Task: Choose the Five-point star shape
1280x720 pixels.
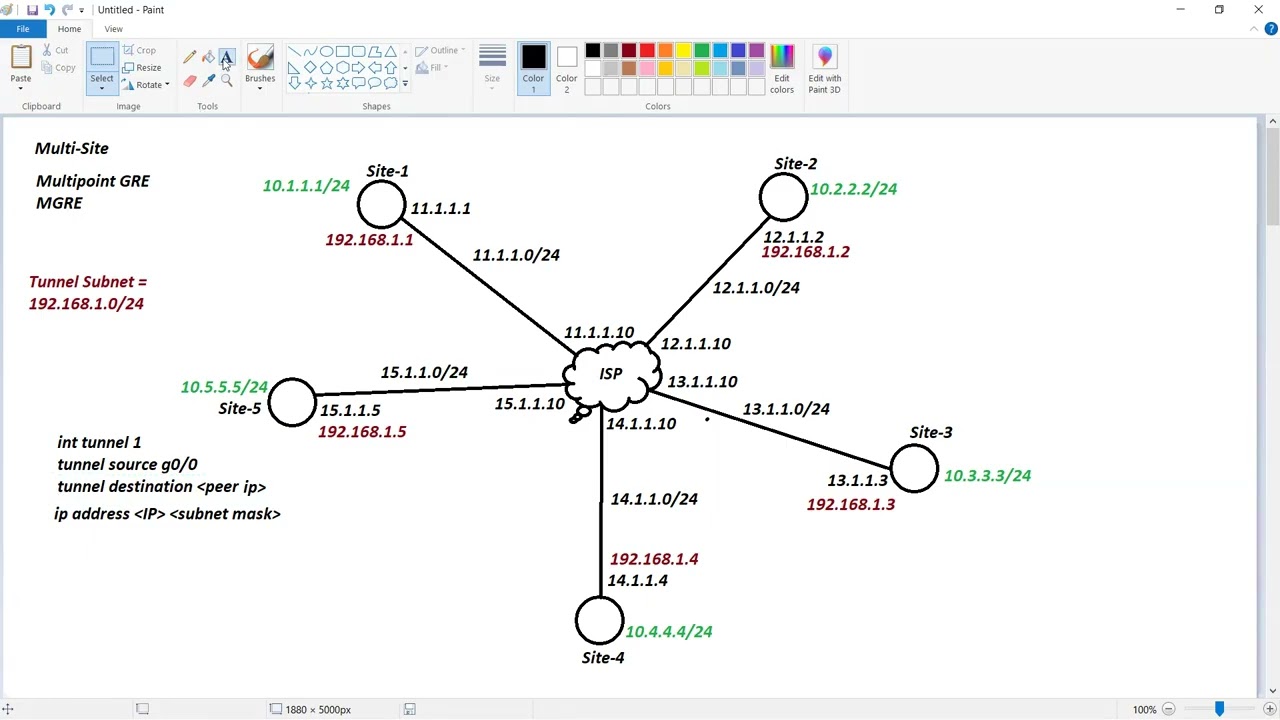Action: pos(327,83)
